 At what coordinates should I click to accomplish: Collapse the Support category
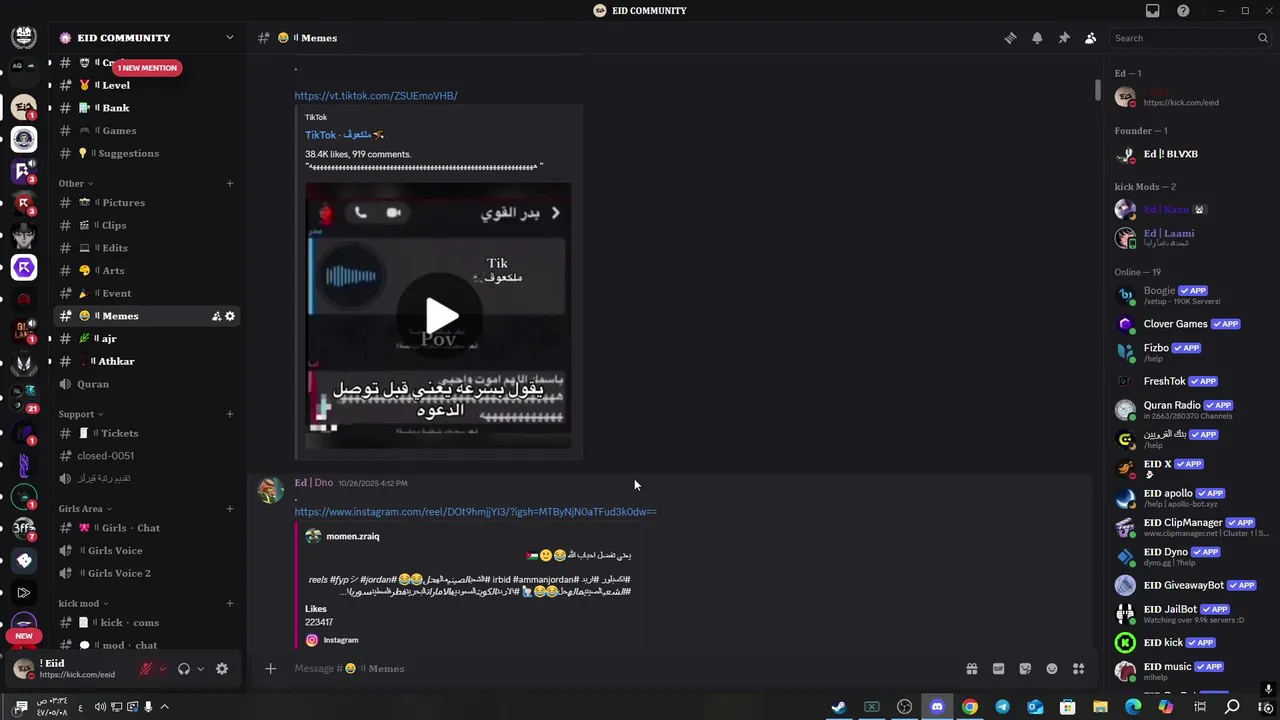pyautogui.click(x=81, y=414)
